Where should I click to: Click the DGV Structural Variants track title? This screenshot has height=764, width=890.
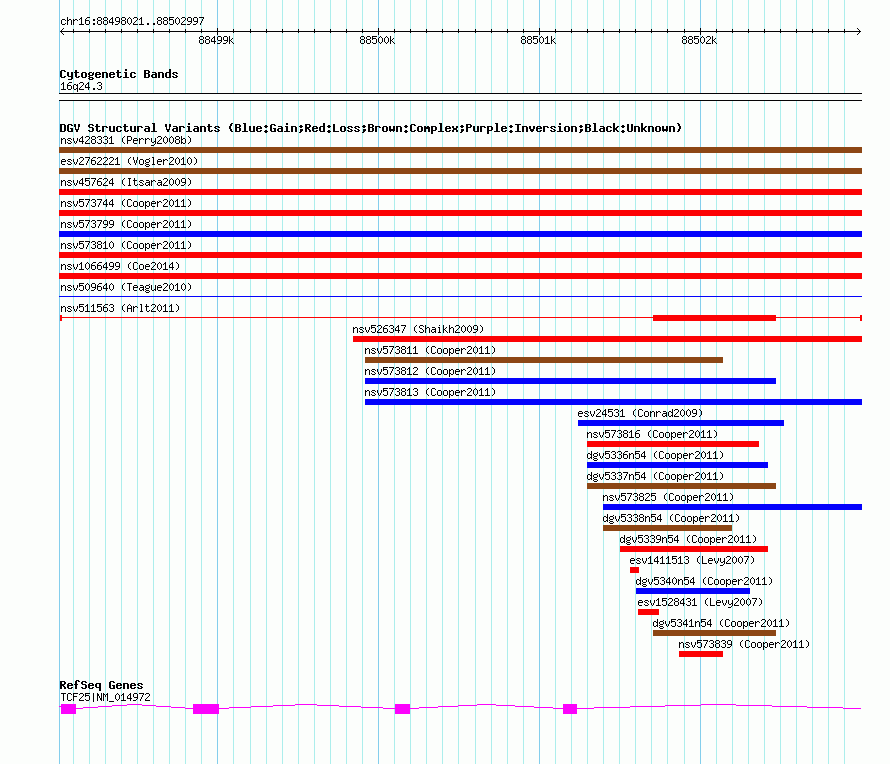click(x=371, y=128)
